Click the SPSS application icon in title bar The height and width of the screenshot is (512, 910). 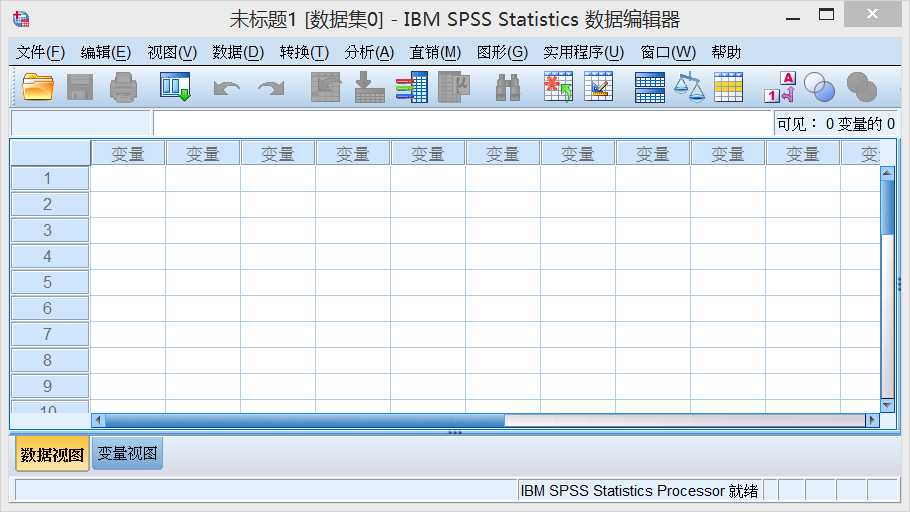pyautogui.click(x=21, y=19)
